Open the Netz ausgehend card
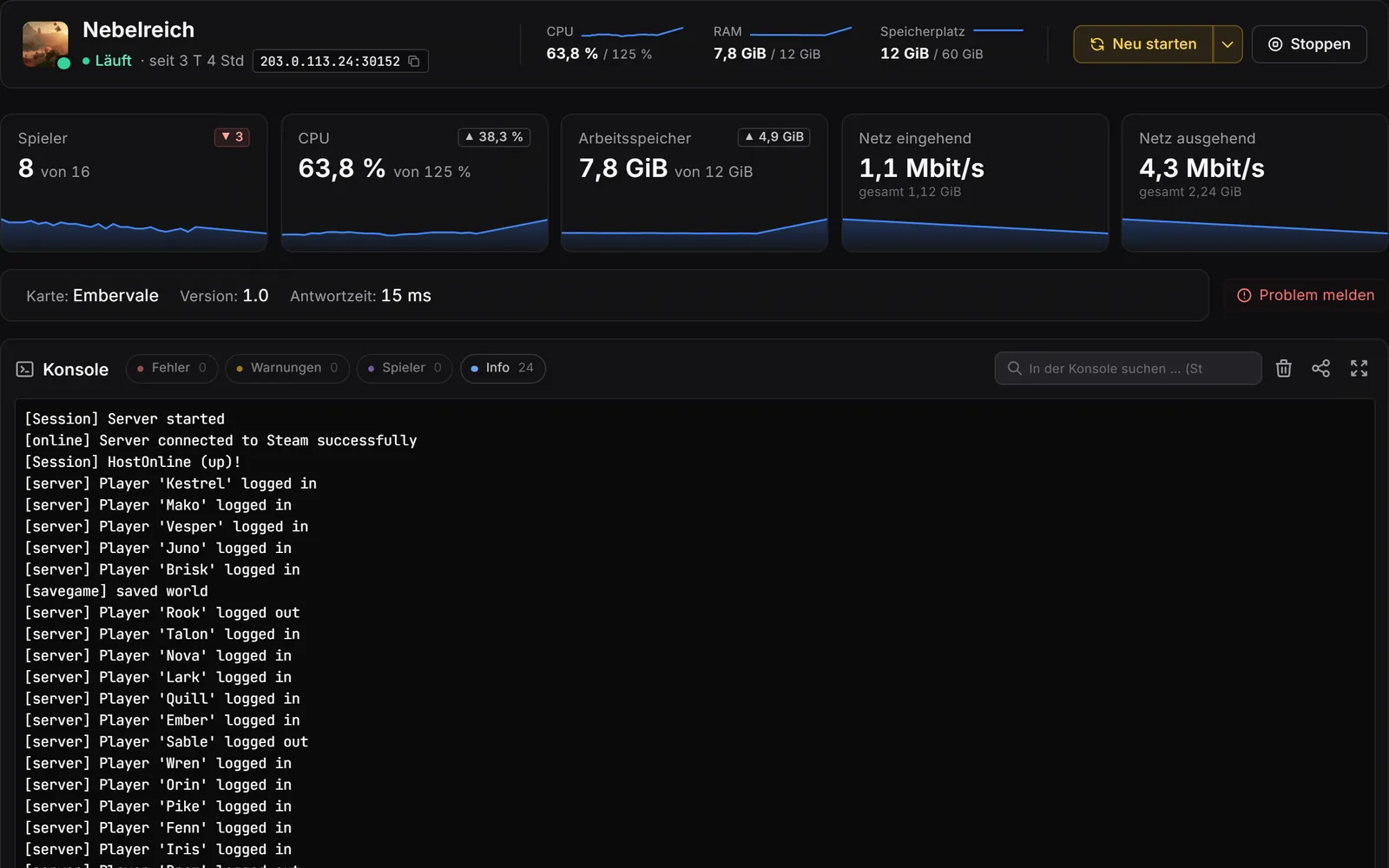This screenshot has width=1389, height=868. pyautogui.click(x=1255, y=183)
